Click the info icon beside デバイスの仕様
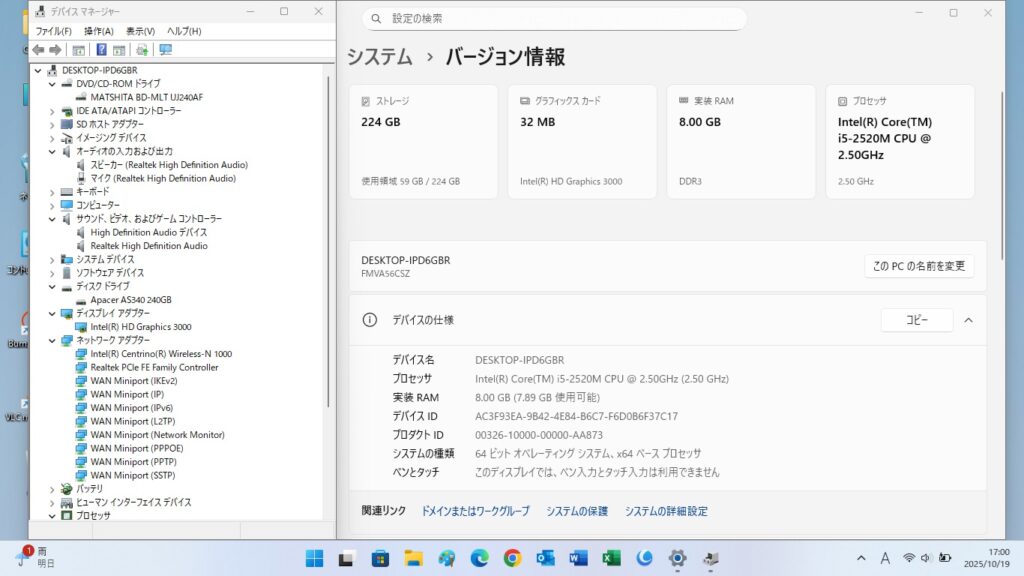 [370, 320]
